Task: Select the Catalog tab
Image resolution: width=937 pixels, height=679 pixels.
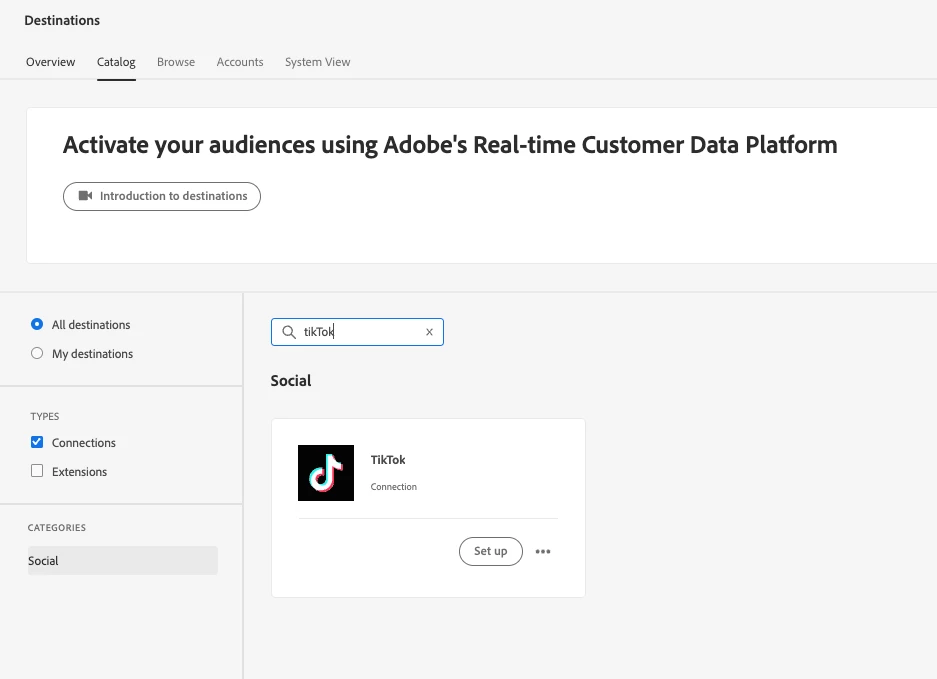Action: pos(116,62)
